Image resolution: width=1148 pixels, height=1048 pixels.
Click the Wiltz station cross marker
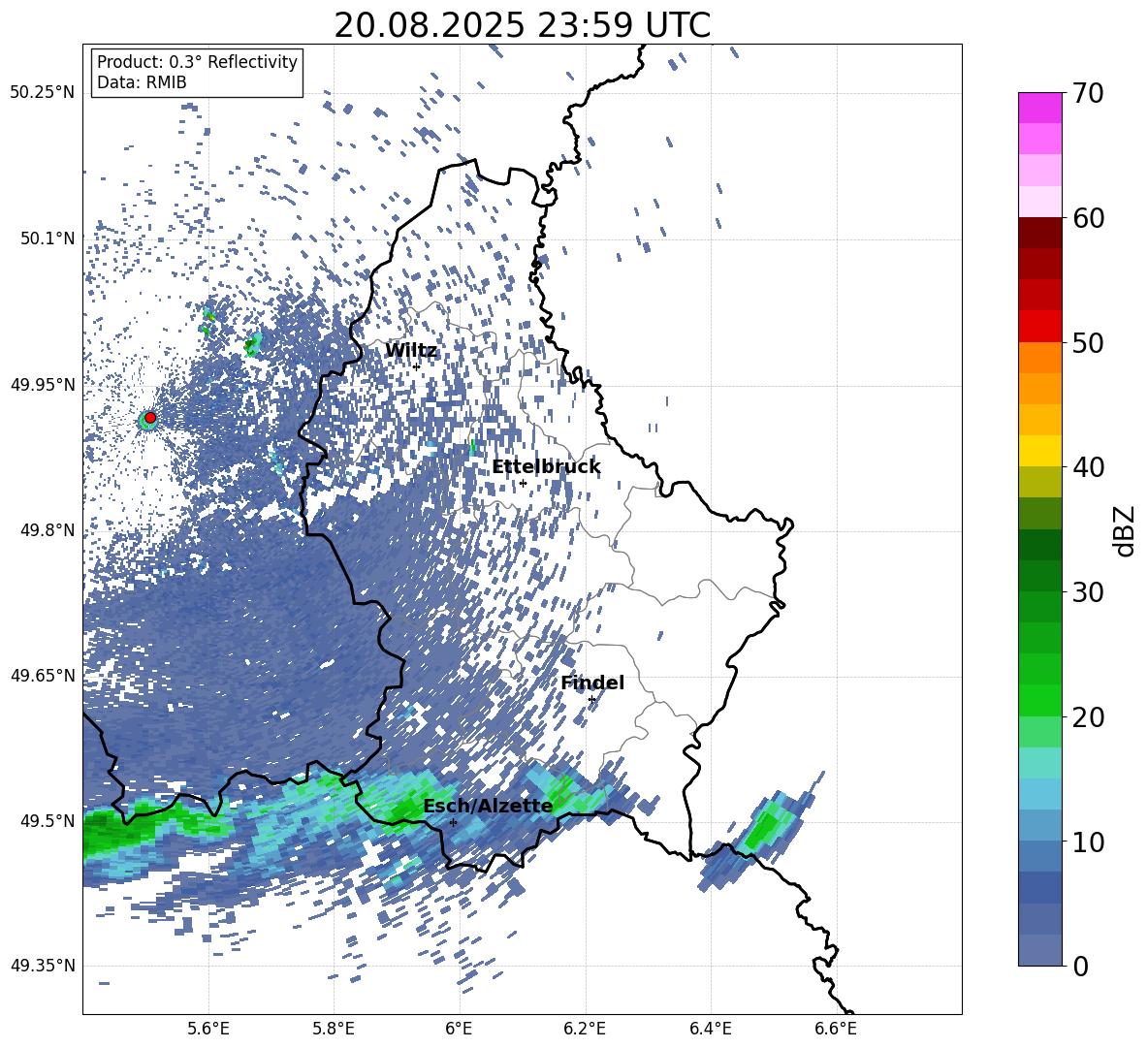(x=417, y=366)
